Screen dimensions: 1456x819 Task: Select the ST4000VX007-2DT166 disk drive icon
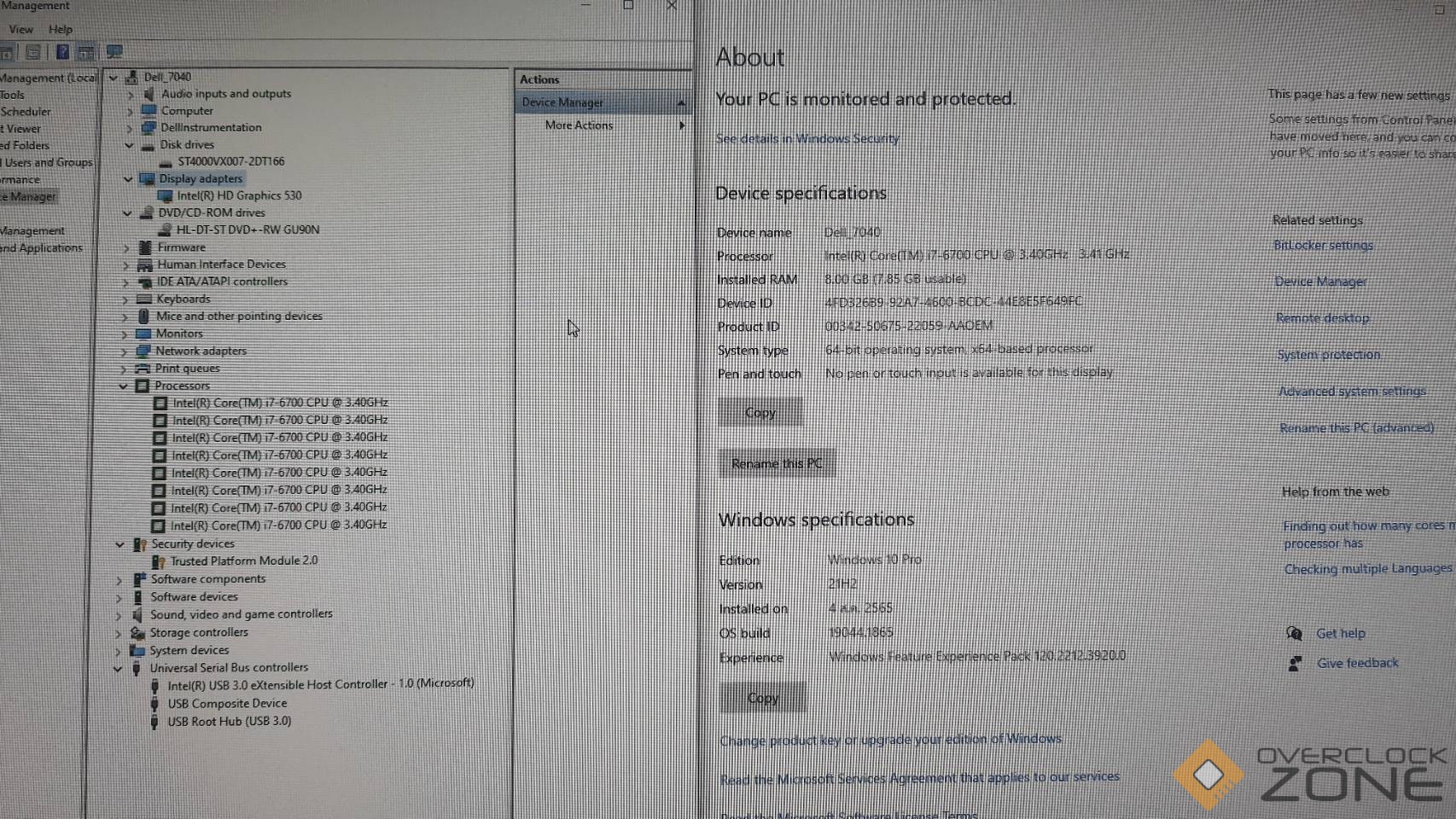click(166, 161)
